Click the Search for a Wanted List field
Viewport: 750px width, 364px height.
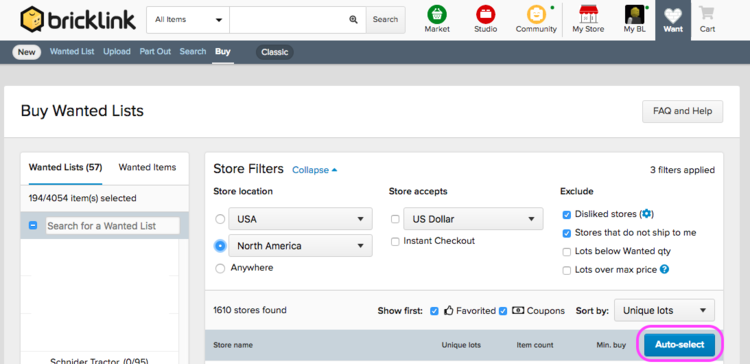click(x=112, y=226)
